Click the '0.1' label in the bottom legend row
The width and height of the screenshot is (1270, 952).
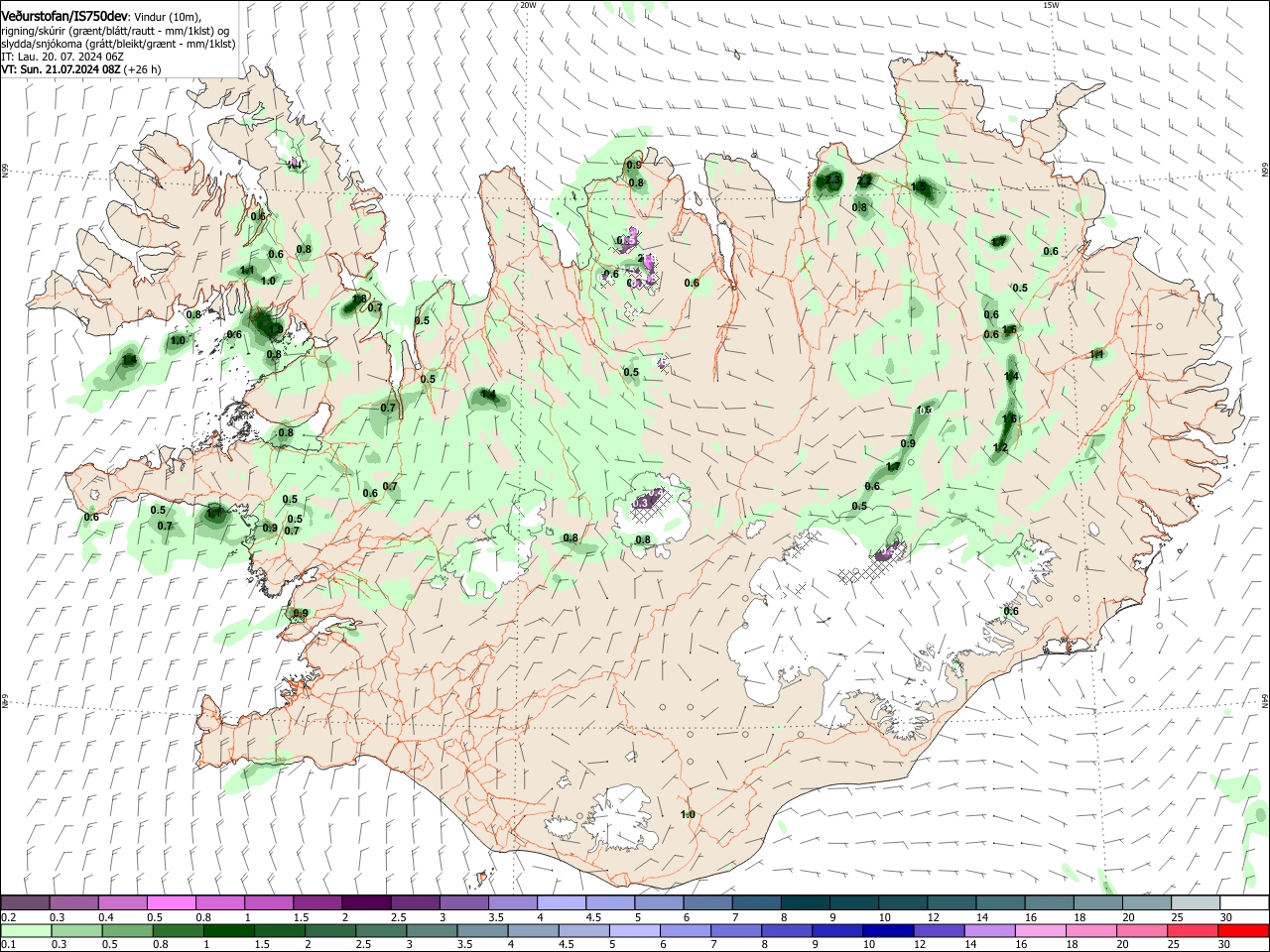9,945
